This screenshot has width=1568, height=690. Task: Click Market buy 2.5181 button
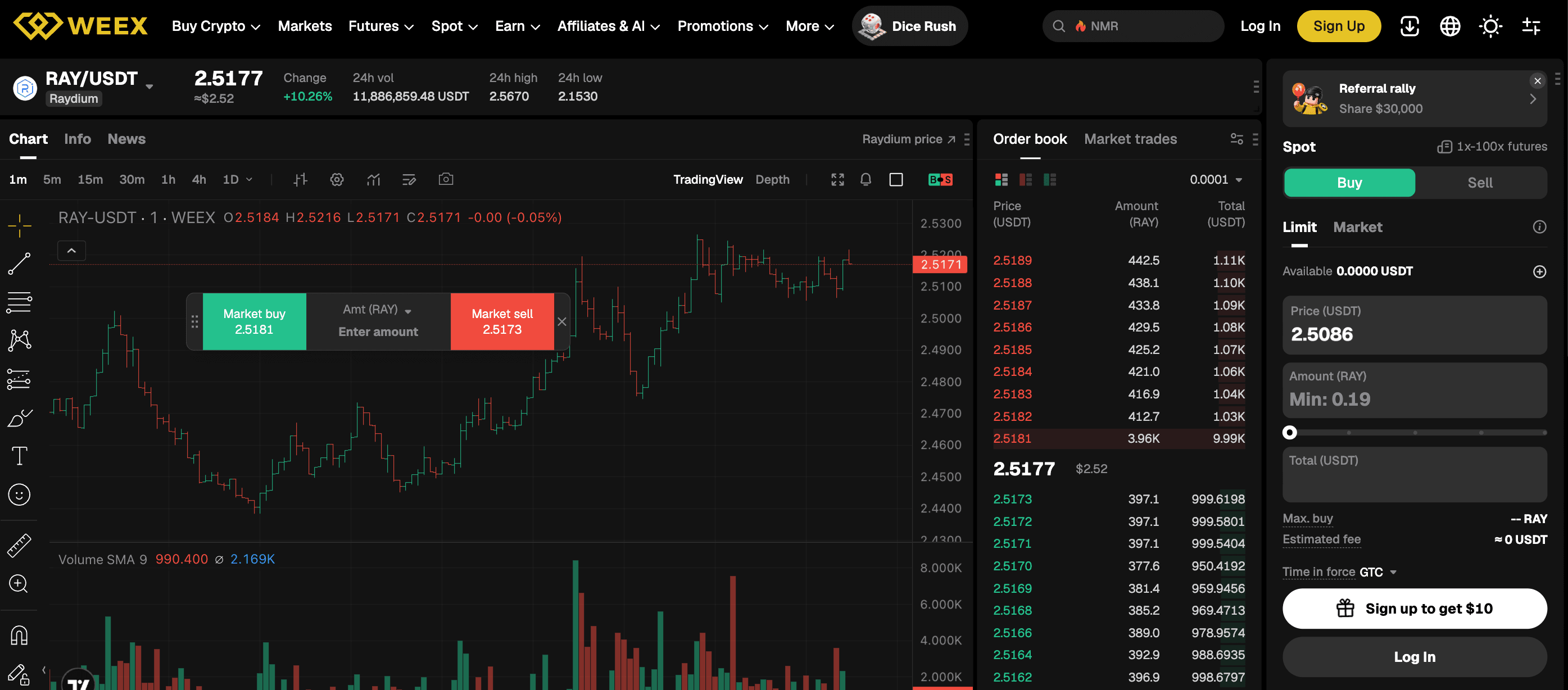pos(254,321)
